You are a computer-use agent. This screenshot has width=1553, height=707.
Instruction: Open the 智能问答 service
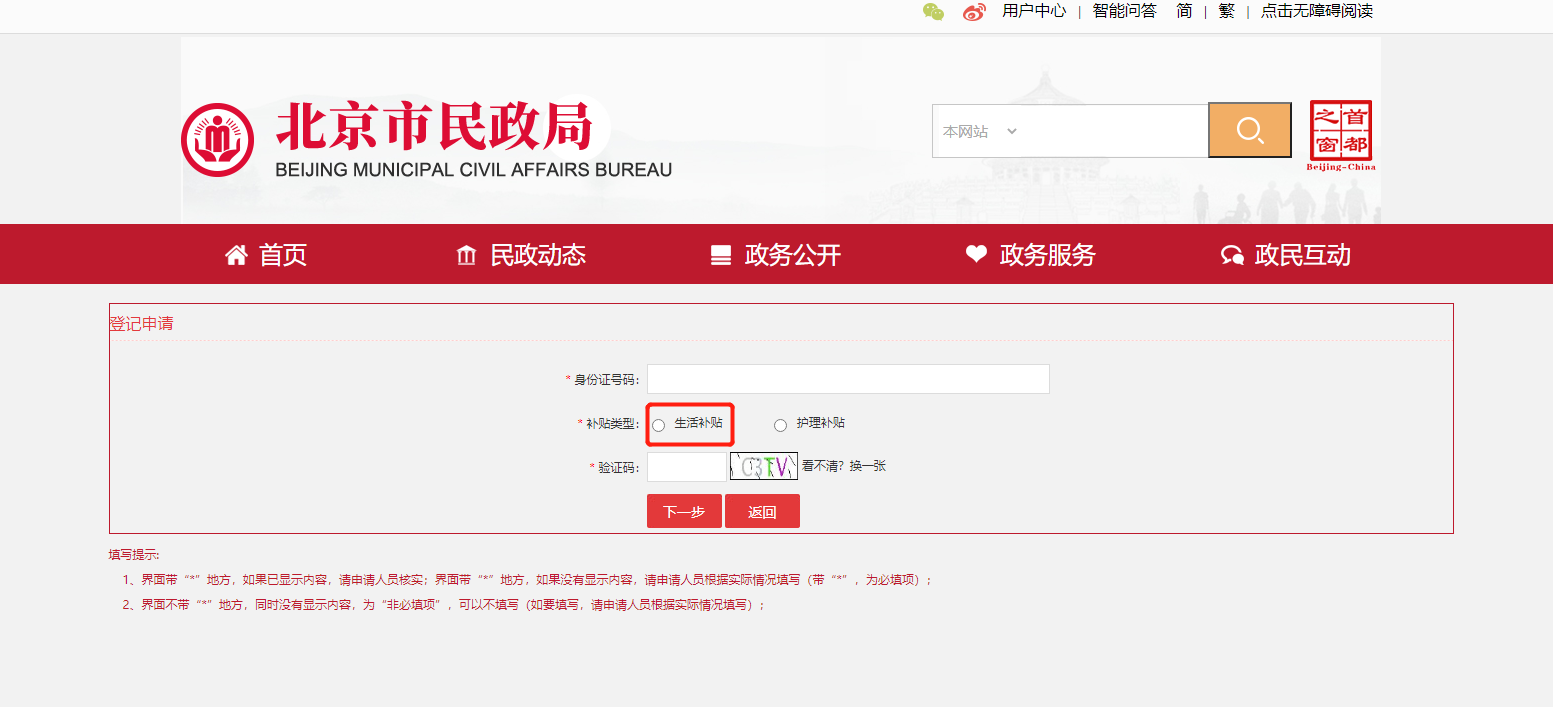click(1124, 12)
